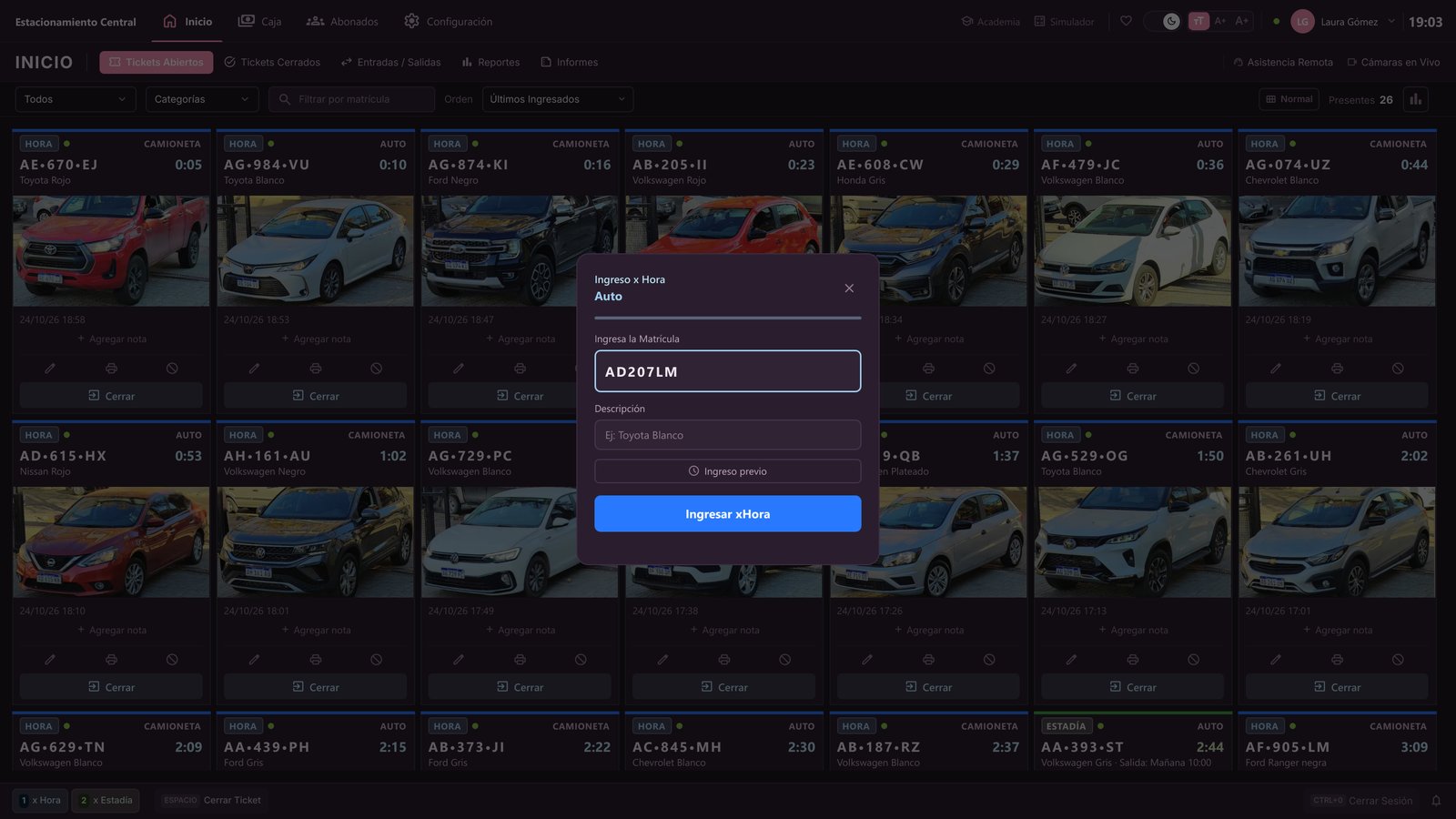This screenshot has width=1456, height=819.
Task: Click the print icon on AF•479•JC
Action: pyautogui.click(x=1132, y=369)
